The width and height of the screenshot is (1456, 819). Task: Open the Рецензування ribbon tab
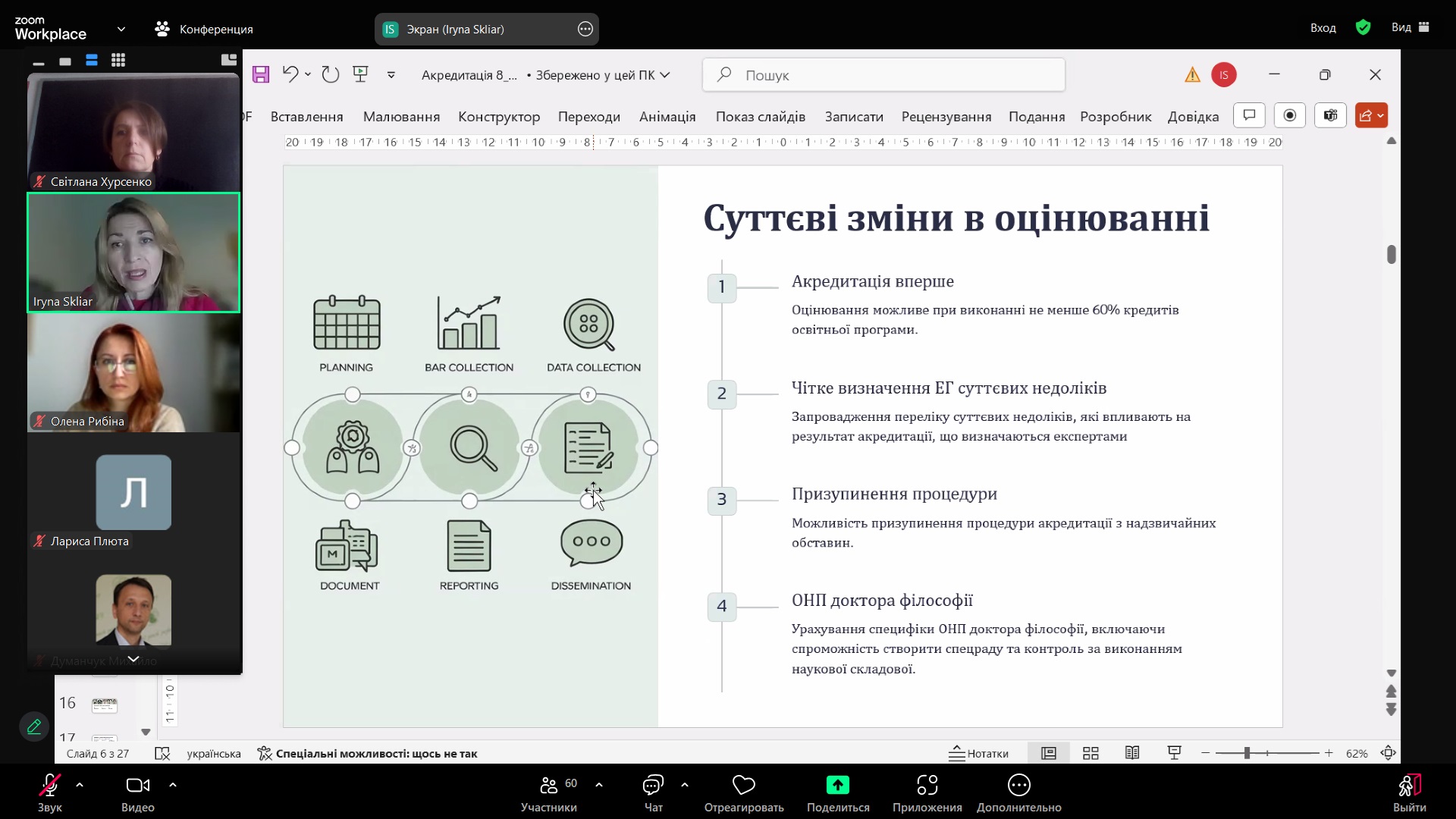pyautogui.click(x=946, y=117)
